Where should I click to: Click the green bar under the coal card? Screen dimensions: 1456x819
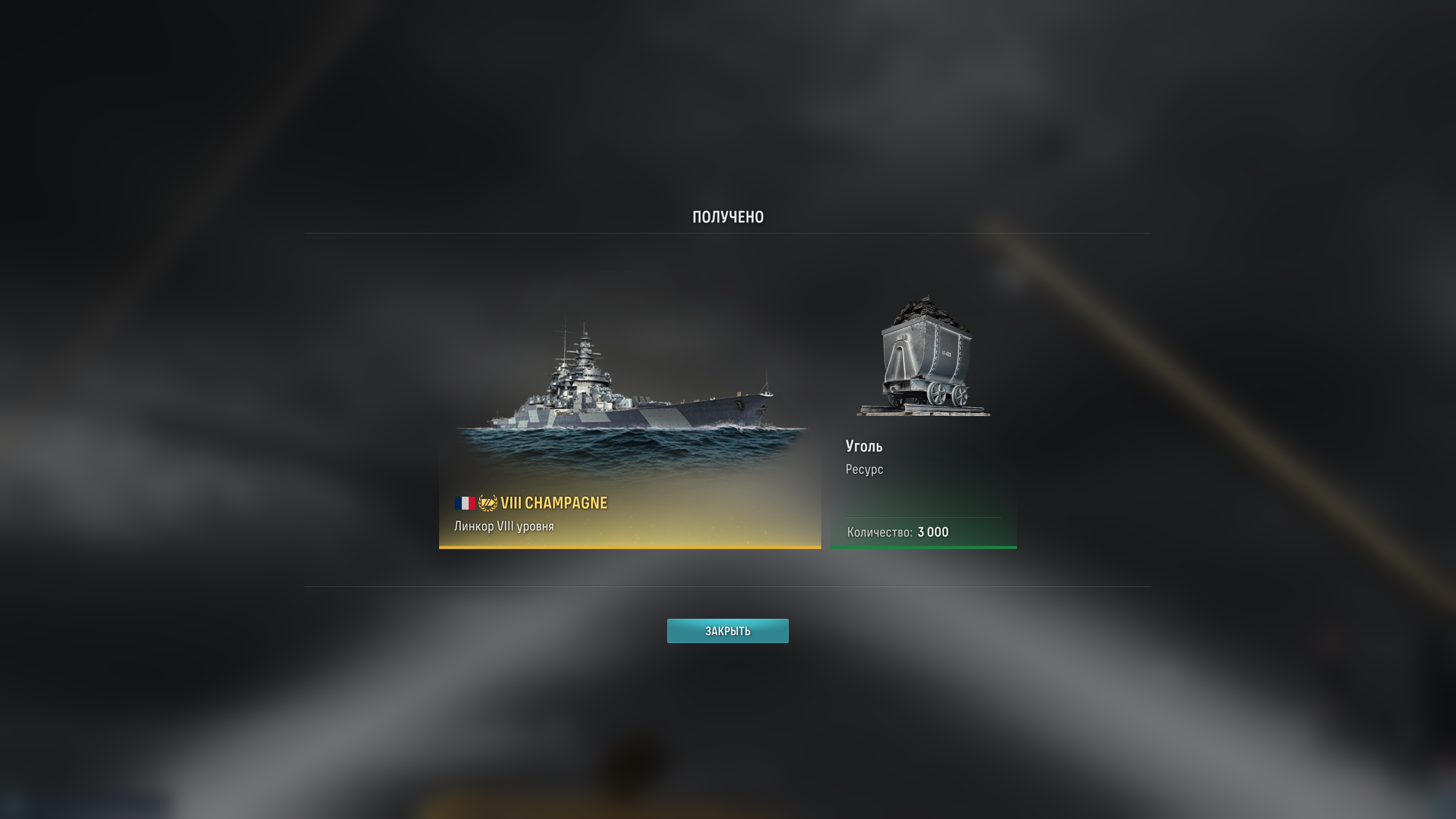924,547
